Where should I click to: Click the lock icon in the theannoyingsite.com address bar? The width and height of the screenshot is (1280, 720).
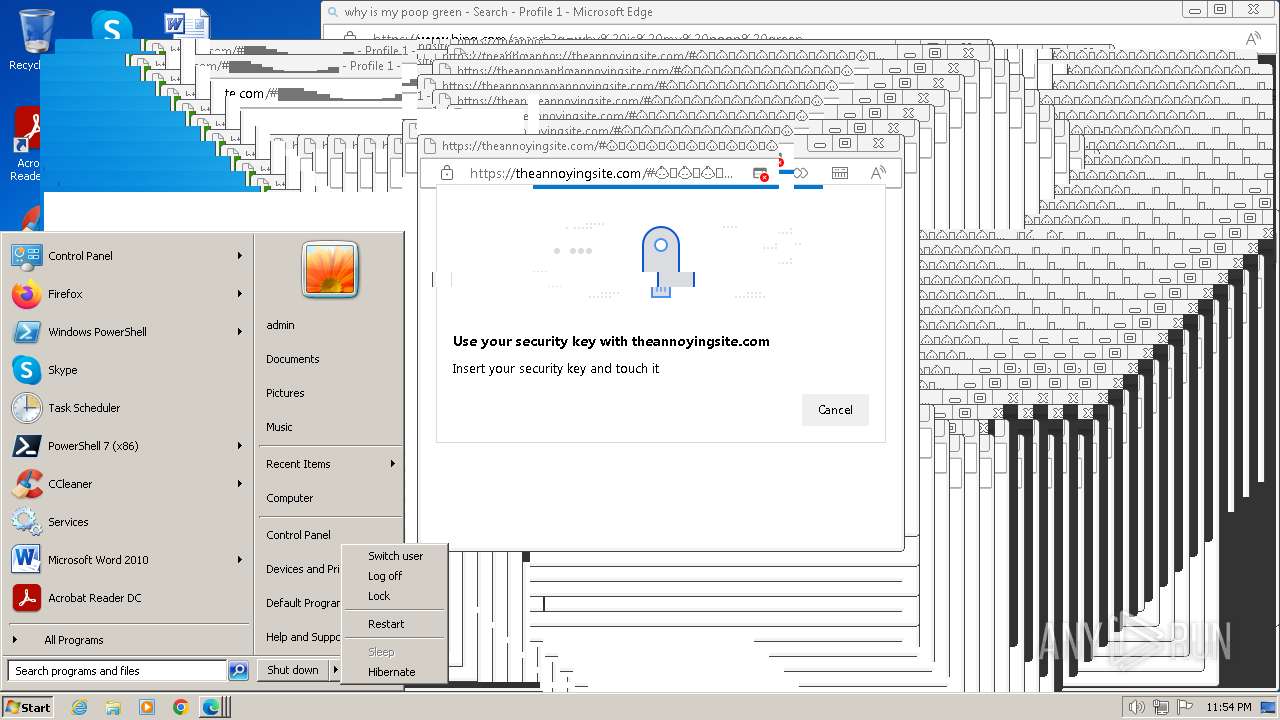(447, 173)
